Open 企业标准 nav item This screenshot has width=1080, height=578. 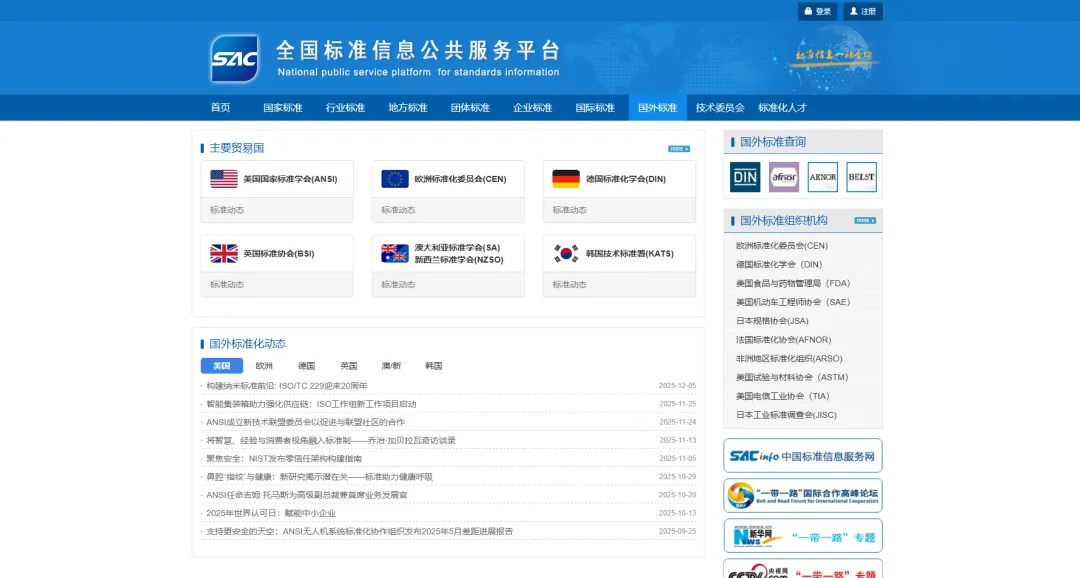point(532,107)
